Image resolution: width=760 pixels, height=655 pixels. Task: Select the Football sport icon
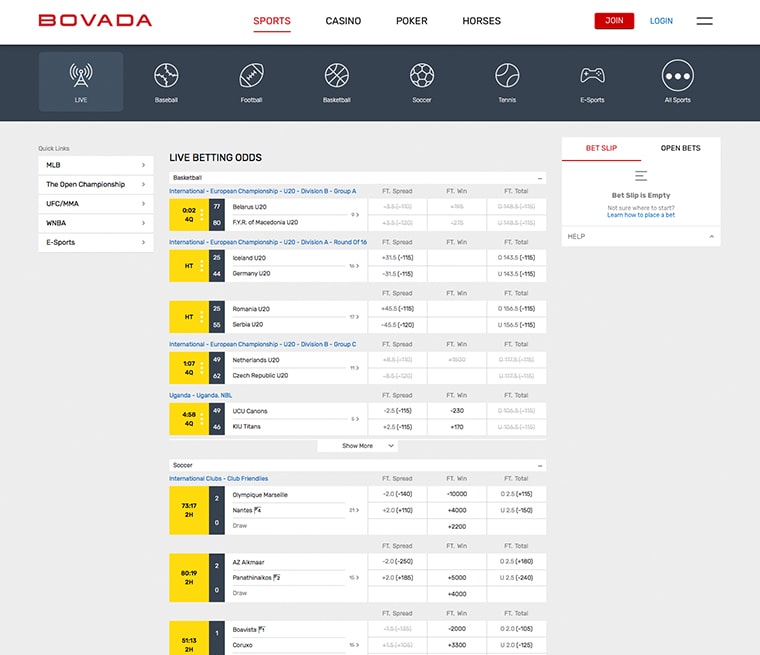[252, 76]
